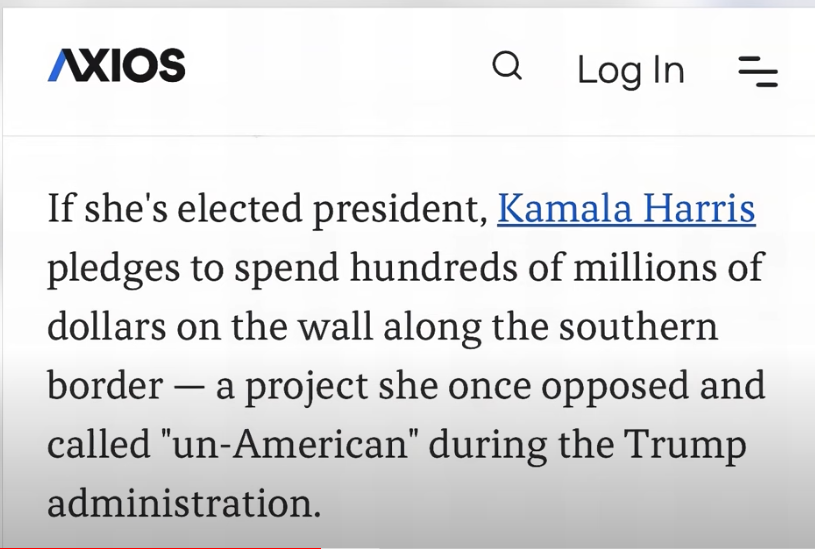Click the word "administration." in the article

[x=184, y=503]
